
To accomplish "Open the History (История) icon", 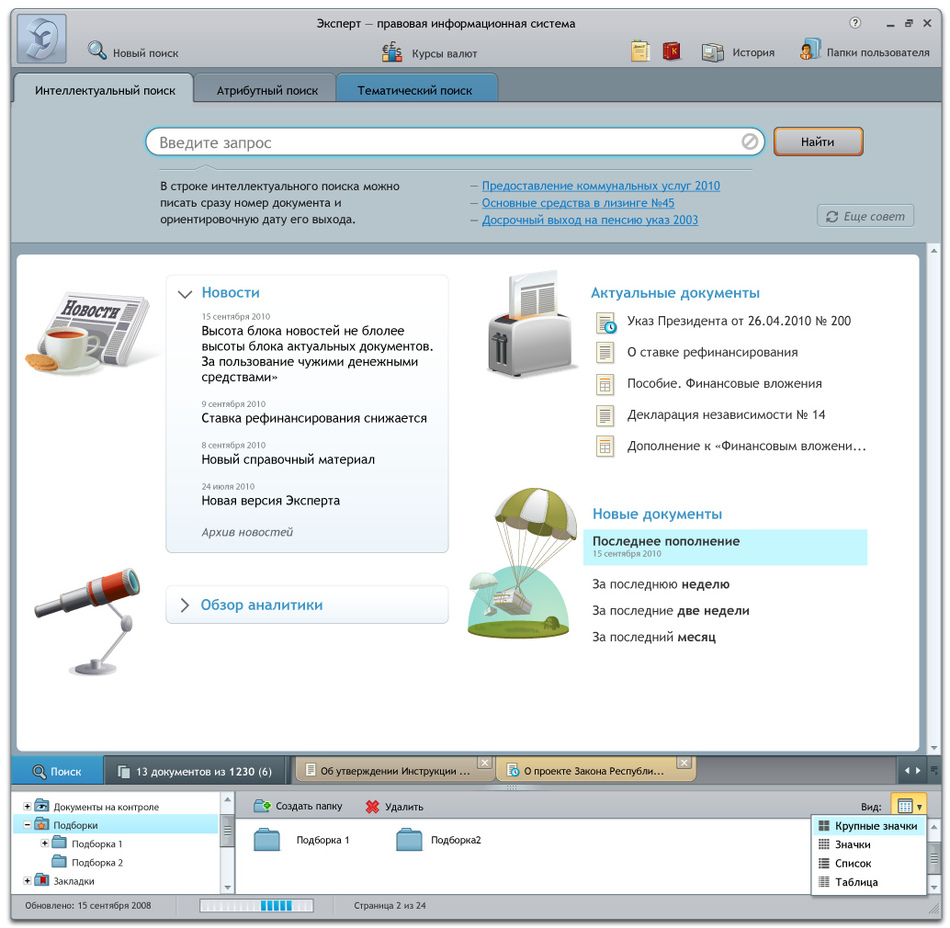I will tap(712, 52).
